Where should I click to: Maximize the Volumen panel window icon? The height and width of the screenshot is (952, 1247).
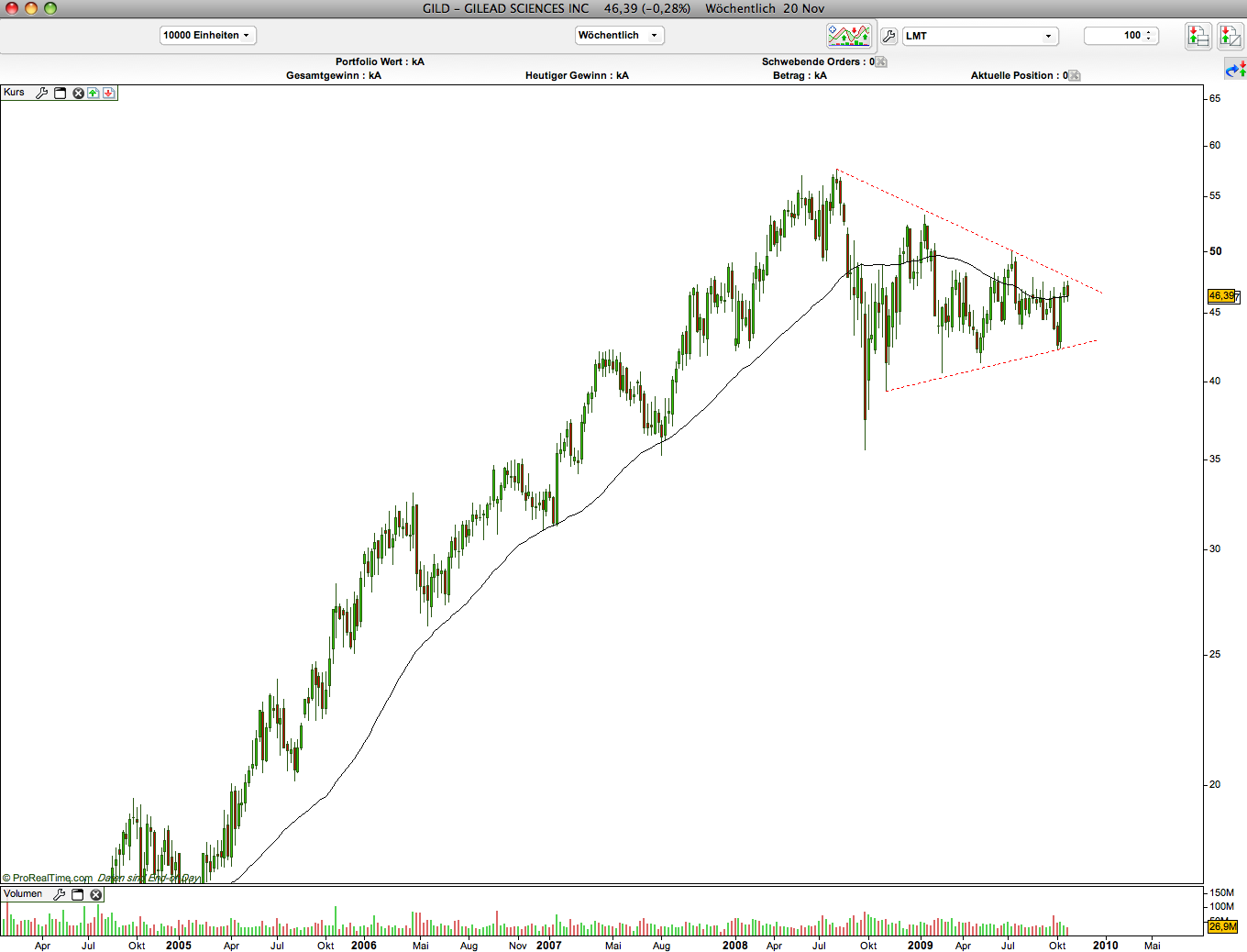(x=78, y=894)
